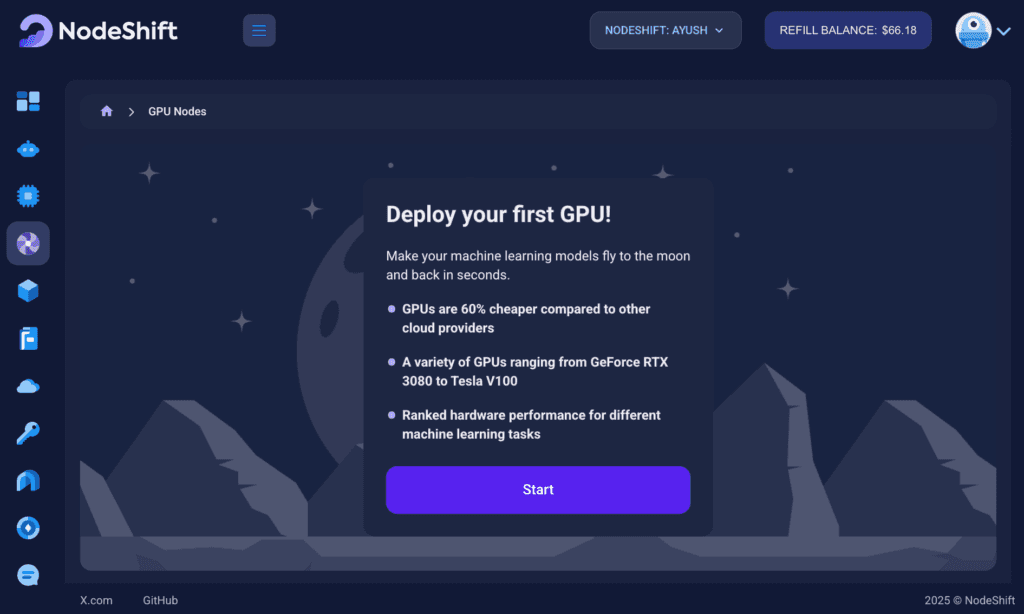Go to home via breadcrumb icon
Screen dimensions: 1024x614
(x=106, y=111)
